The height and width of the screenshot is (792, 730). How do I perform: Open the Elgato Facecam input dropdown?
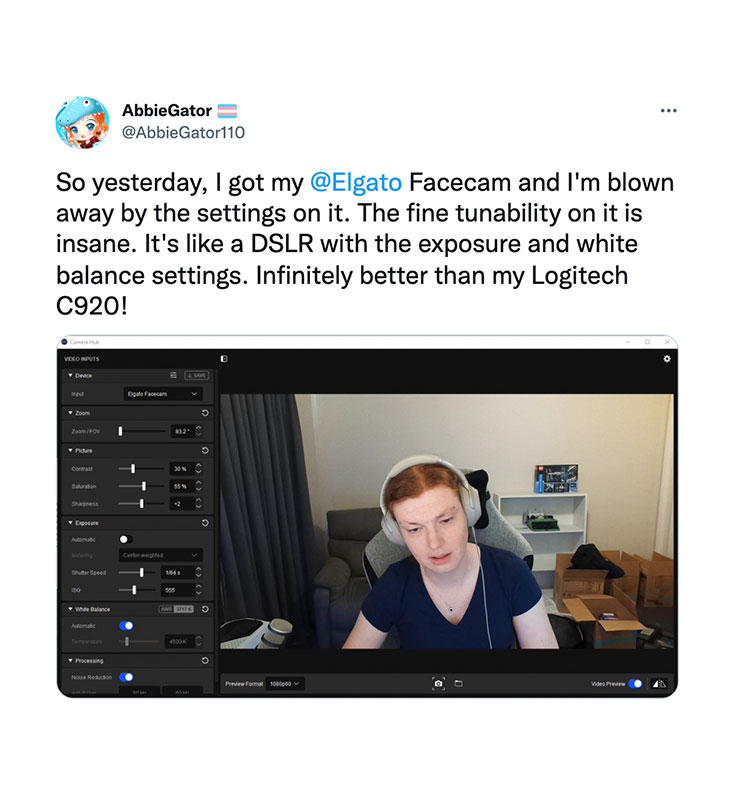point(163,394)
